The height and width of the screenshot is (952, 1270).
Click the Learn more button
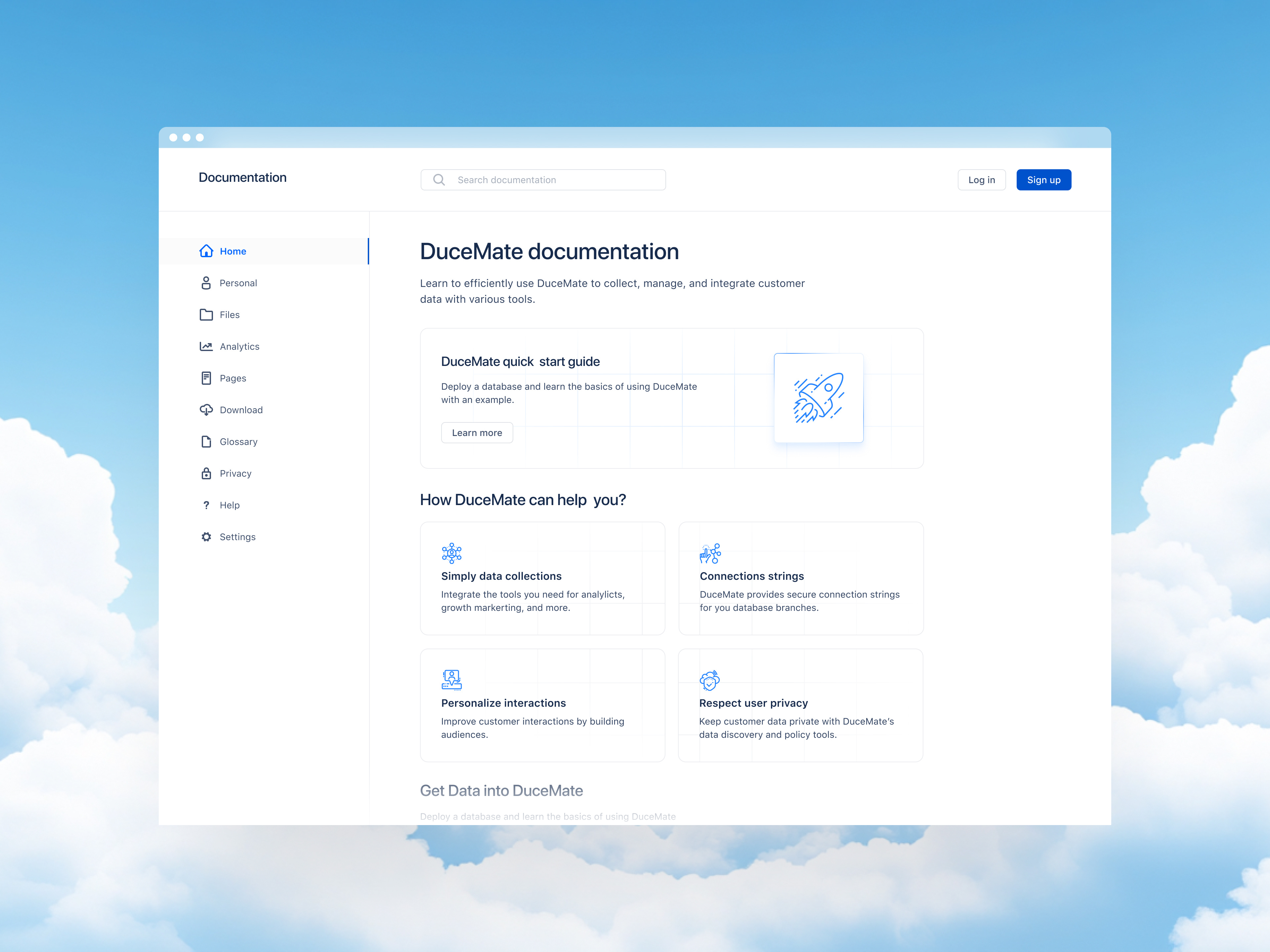(477, 433)
